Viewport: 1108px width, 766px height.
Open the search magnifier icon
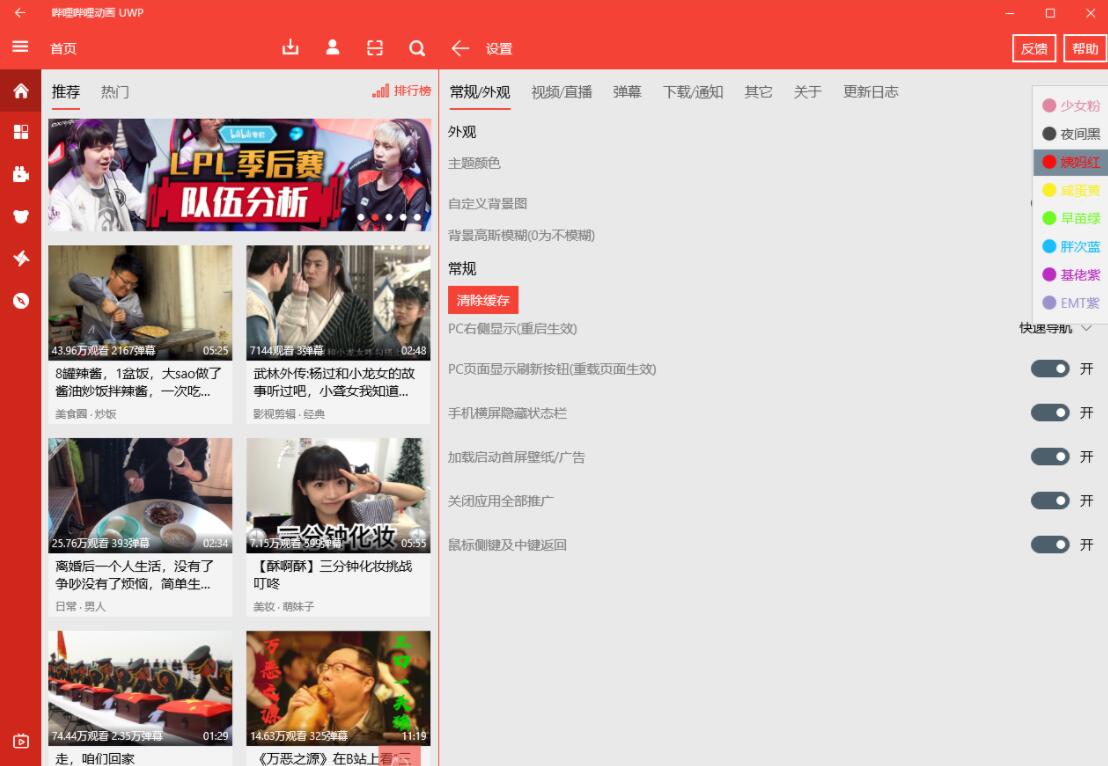[x=417, y=47]
